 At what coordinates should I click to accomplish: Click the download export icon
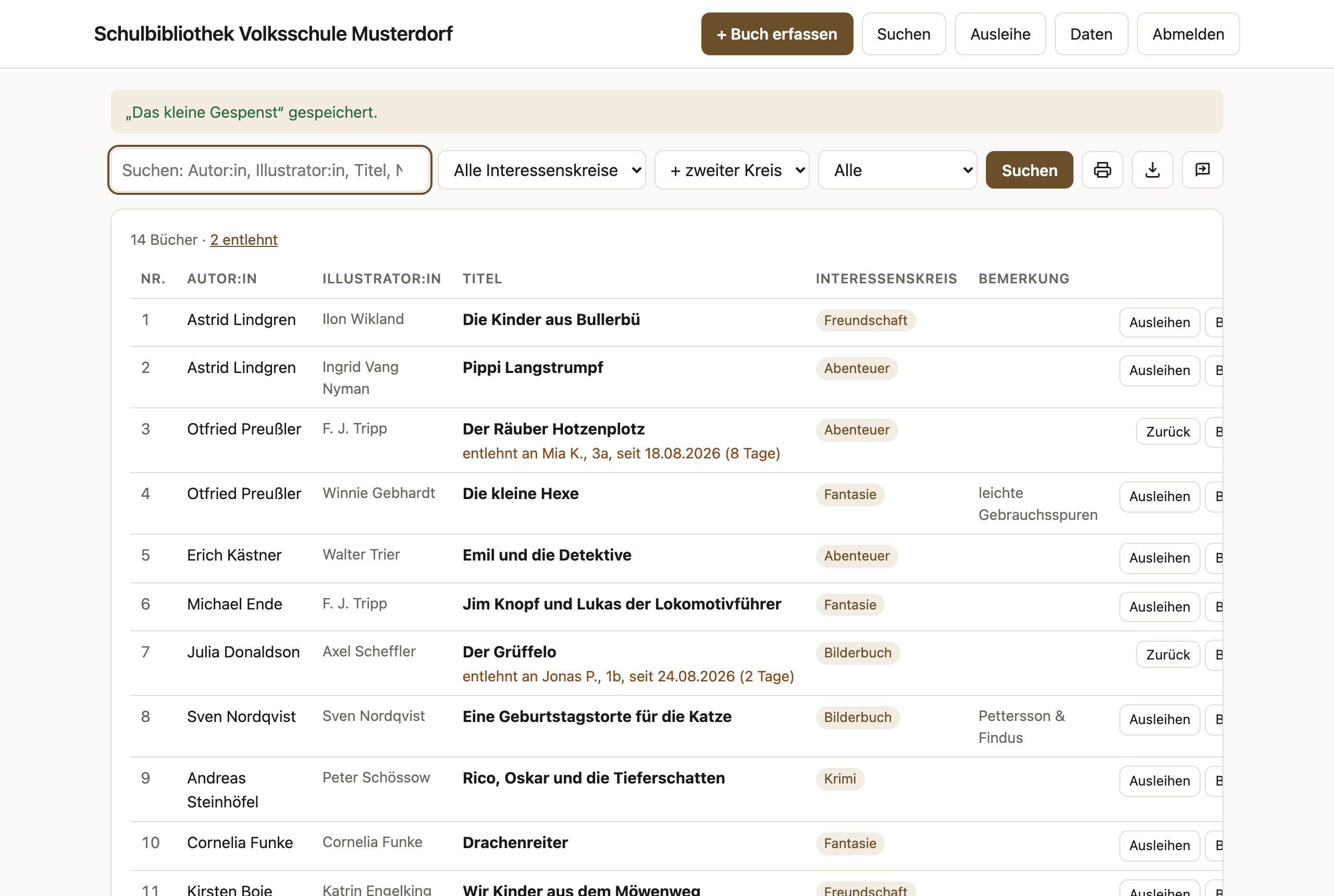coord(1152,170)
